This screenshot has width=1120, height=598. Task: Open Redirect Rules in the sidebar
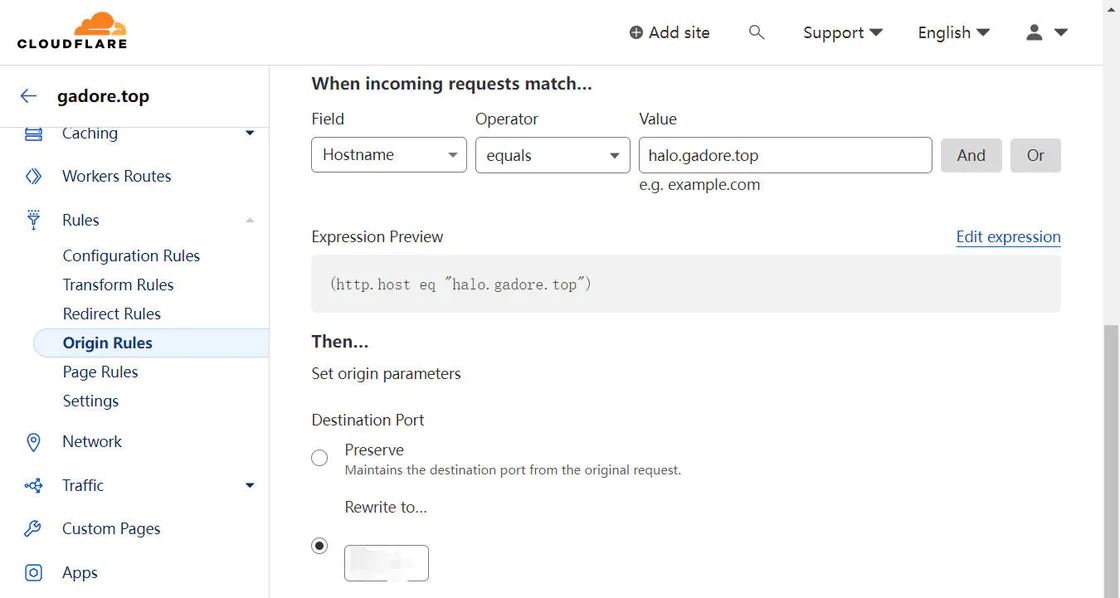tap(112, 314)
